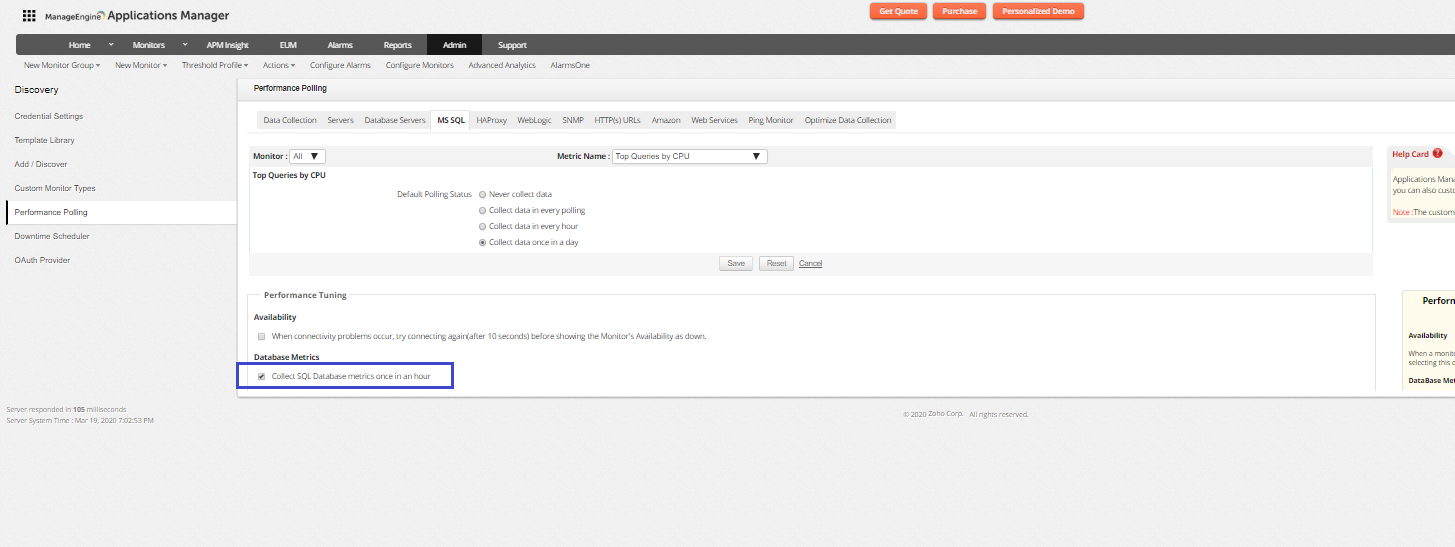
Task: Open Downtime Scheduler in sidebar
Action: pyautogui.click(x=52, y=236)
